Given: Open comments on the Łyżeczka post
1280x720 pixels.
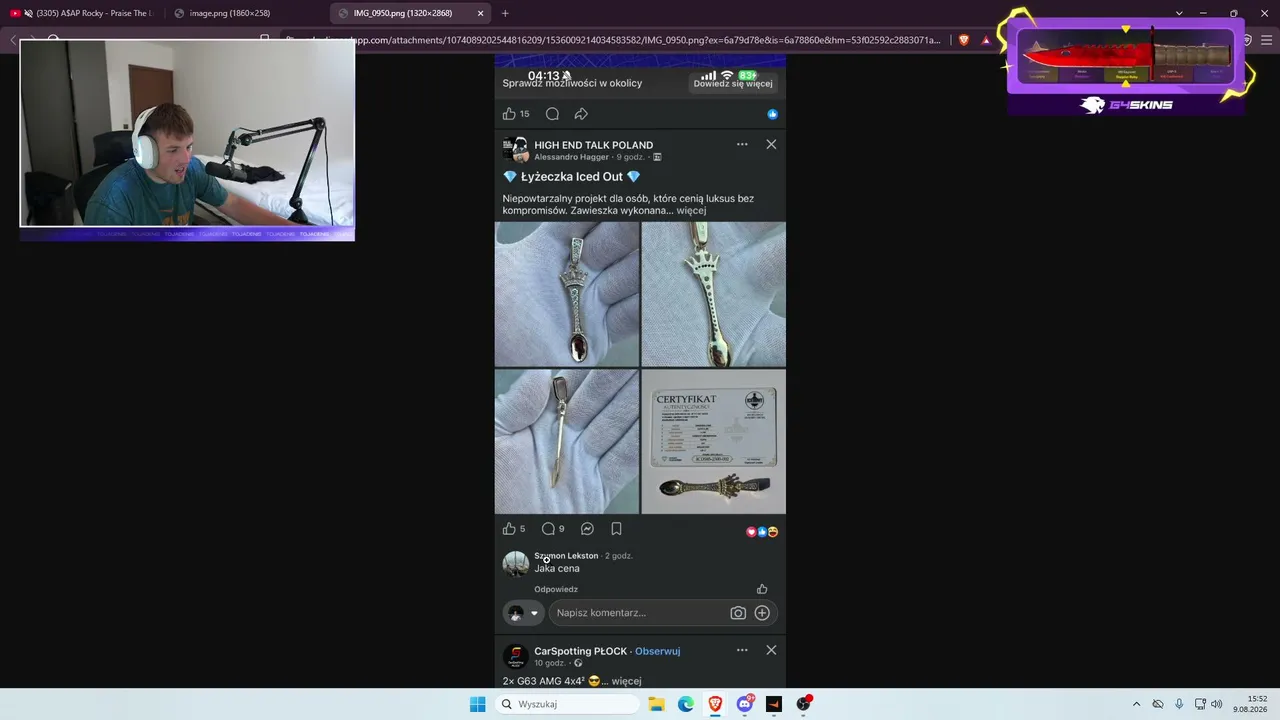Looking at the screenshot, I should [x=548, y=529].
